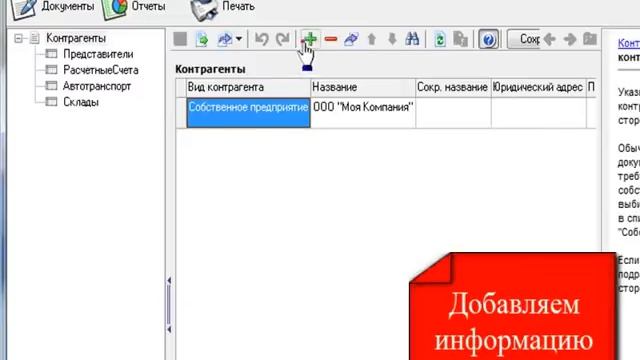Open search with the binoculars icon
640x360 pixels.
pos(412,39)
